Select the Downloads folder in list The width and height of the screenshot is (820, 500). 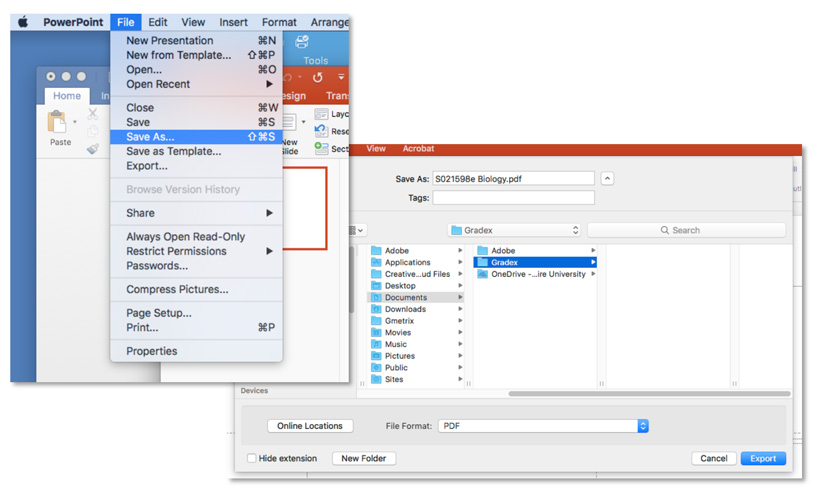405,309
